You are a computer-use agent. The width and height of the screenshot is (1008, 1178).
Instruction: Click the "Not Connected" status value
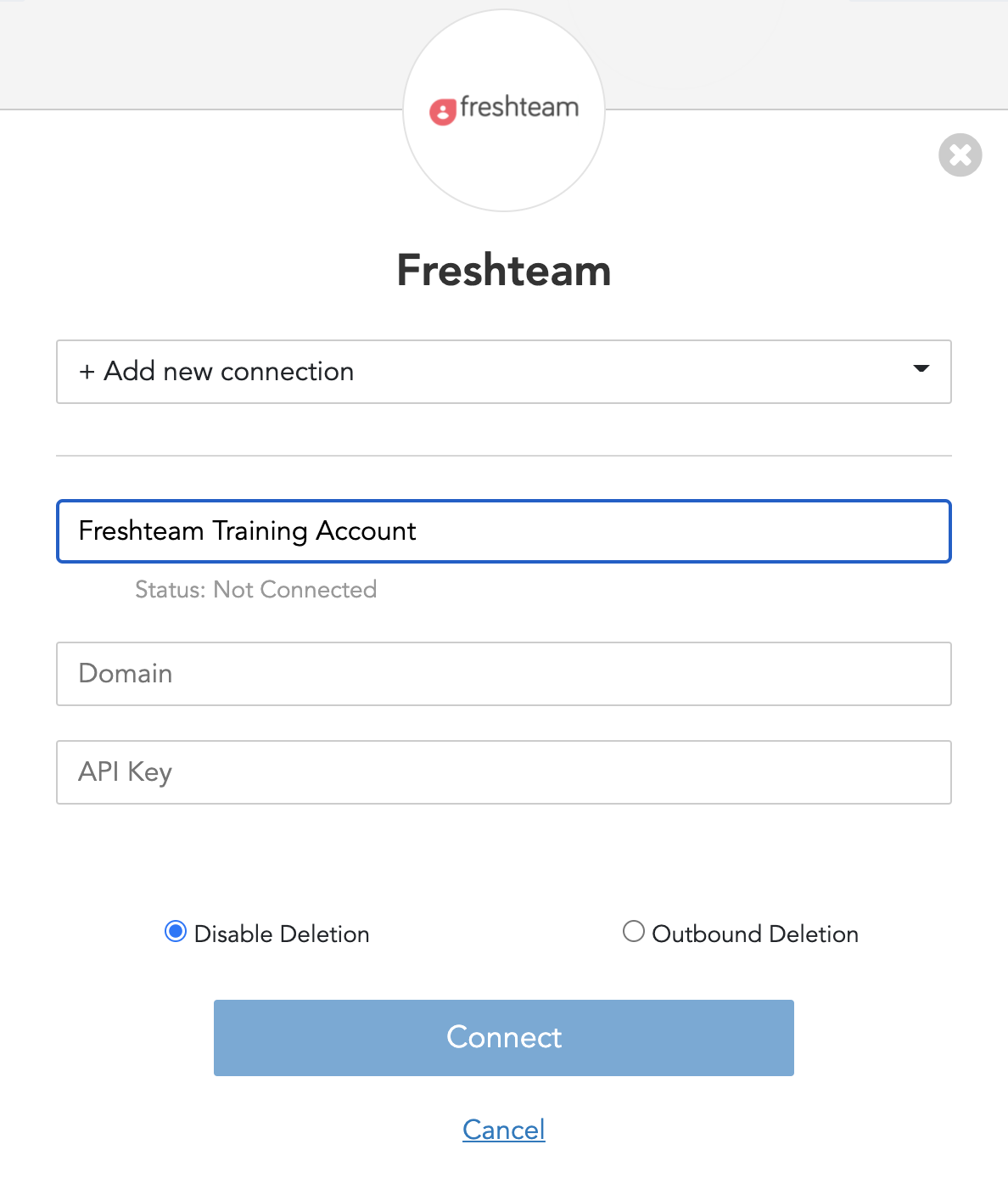[294, 590]
